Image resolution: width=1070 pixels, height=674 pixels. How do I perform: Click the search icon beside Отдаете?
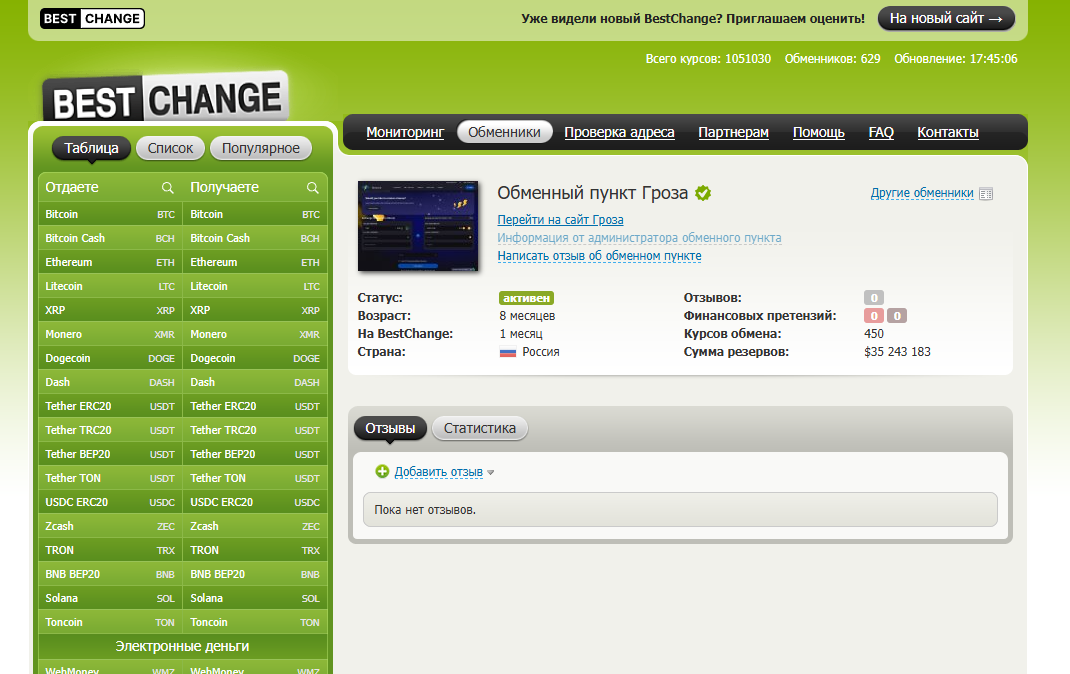(168, 188)
